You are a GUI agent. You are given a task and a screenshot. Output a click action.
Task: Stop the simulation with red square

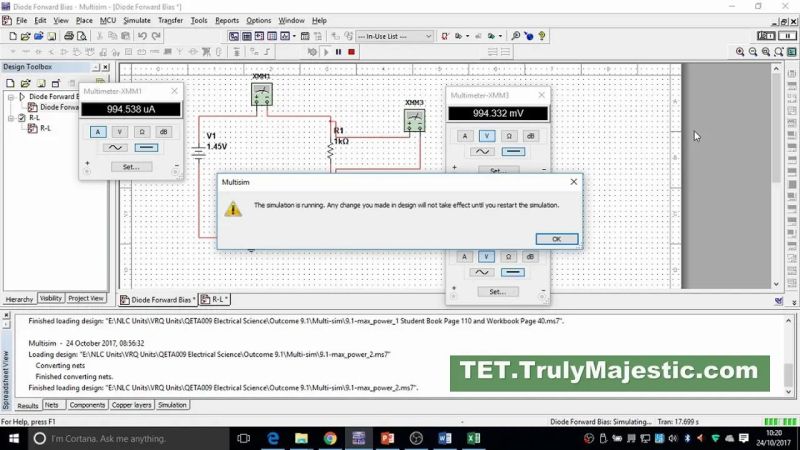352,52
